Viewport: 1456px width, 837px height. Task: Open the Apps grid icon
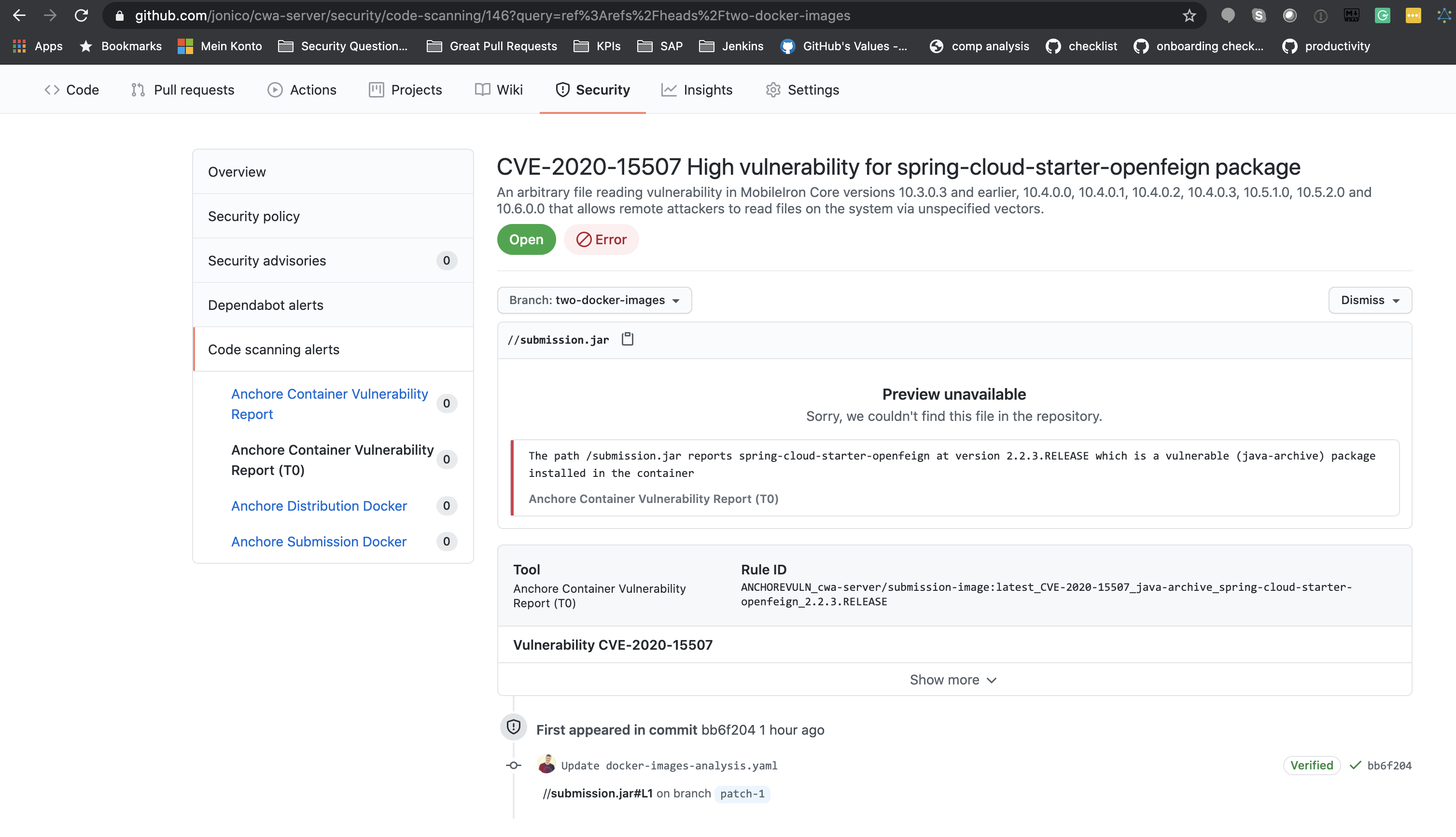[19, 46]
